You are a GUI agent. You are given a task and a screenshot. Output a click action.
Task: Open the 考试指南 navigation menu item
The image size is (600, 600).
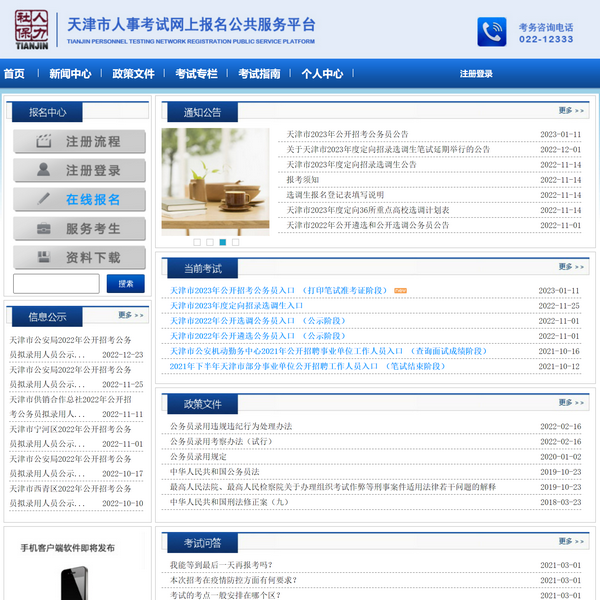point(259,74)
